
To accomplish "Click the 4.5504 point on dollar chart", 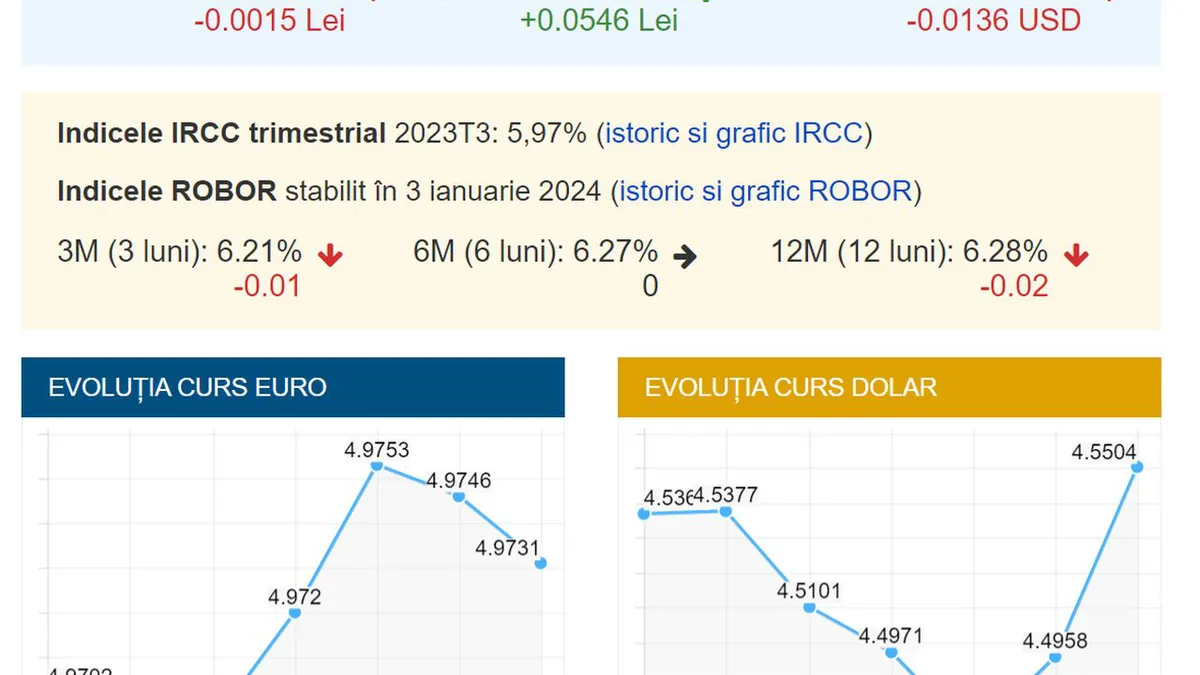I will [1137, 467].
